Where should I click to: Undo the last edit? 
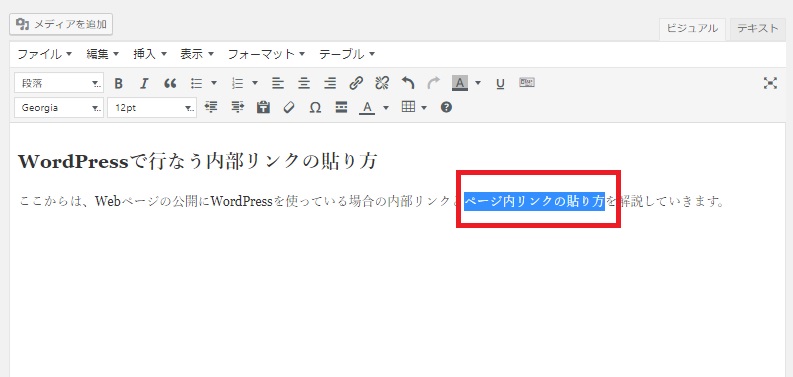(408, 83)
